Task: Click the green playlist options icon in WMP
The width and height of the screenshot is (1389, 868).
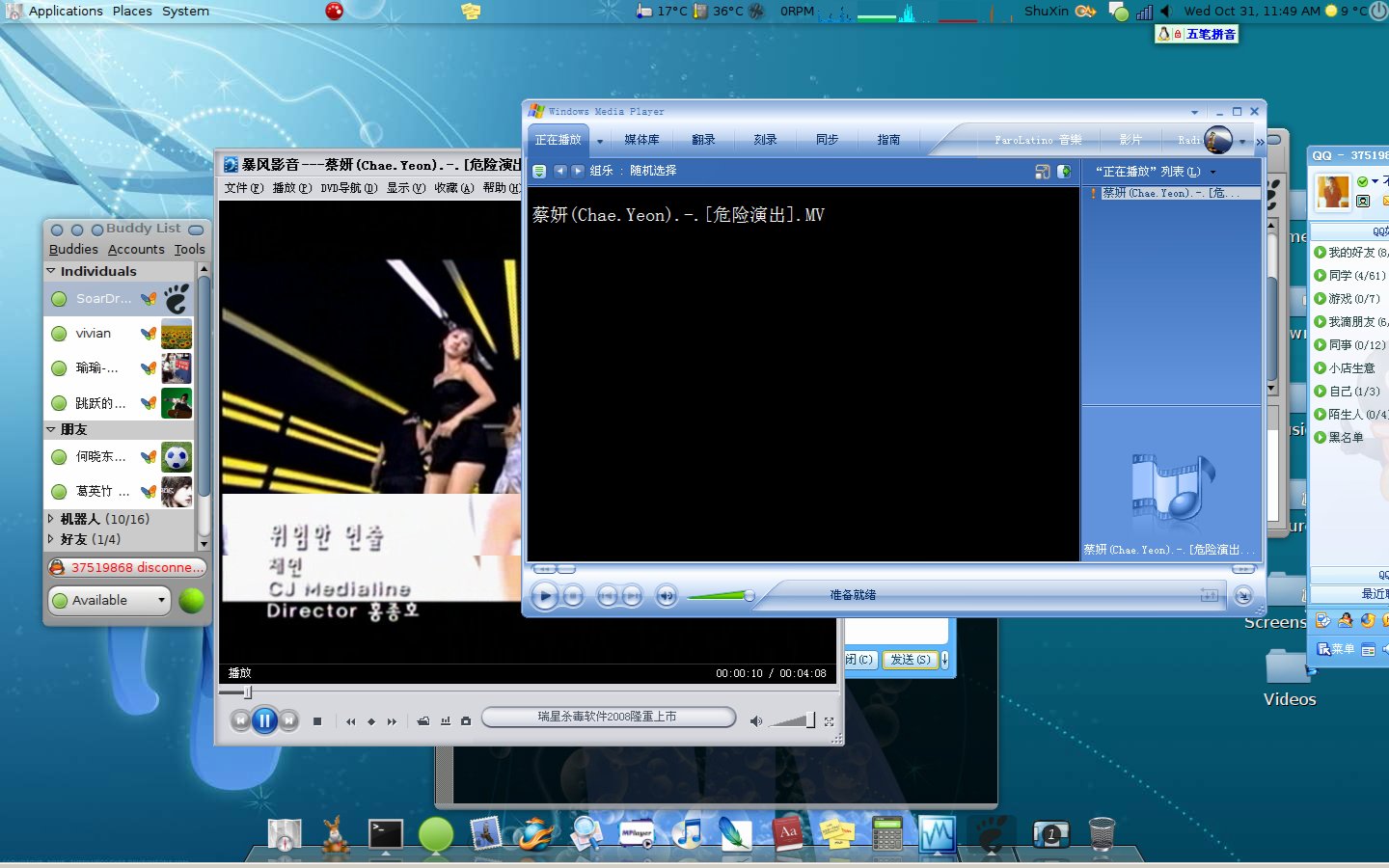Action: [x=539, y=171]
